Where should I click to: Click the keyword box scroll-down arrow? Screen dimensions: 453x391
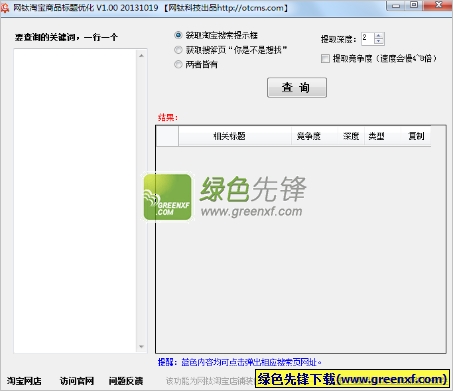pos(141,347)
